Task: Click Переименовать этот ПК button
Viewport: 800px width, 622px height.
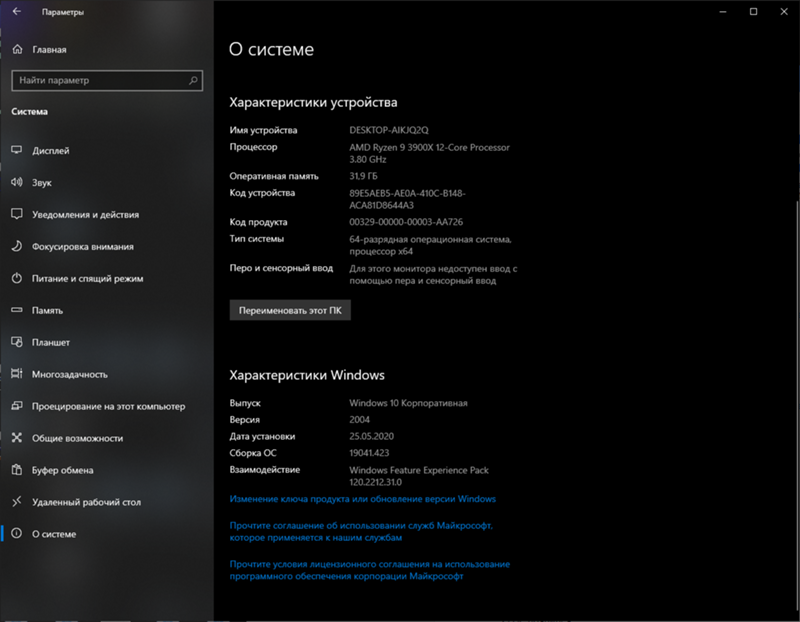Action: pos(290,310)
